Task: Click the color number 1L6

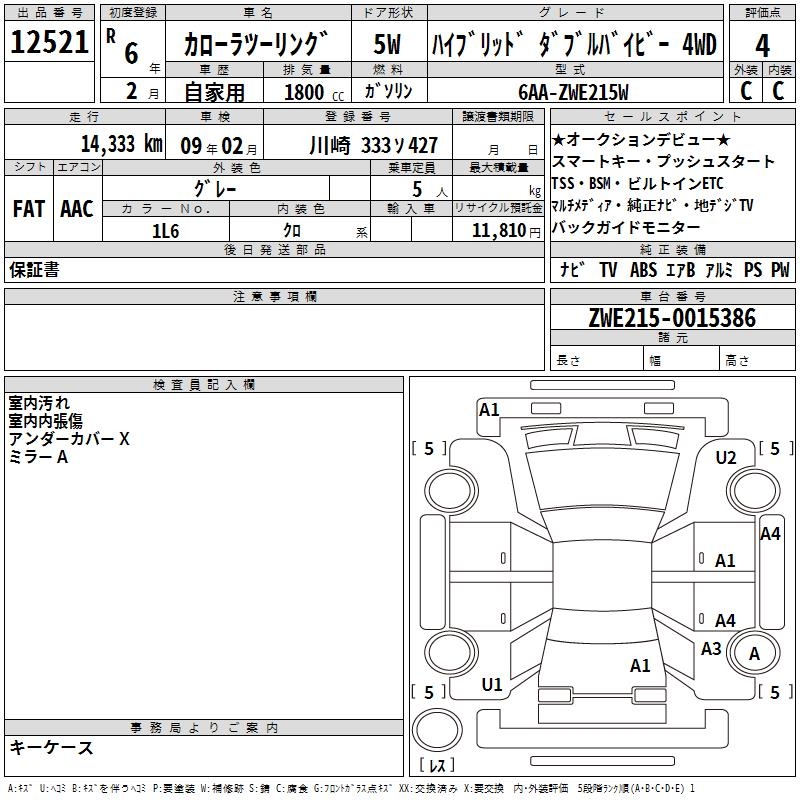Action: click(x=165, y=230)
